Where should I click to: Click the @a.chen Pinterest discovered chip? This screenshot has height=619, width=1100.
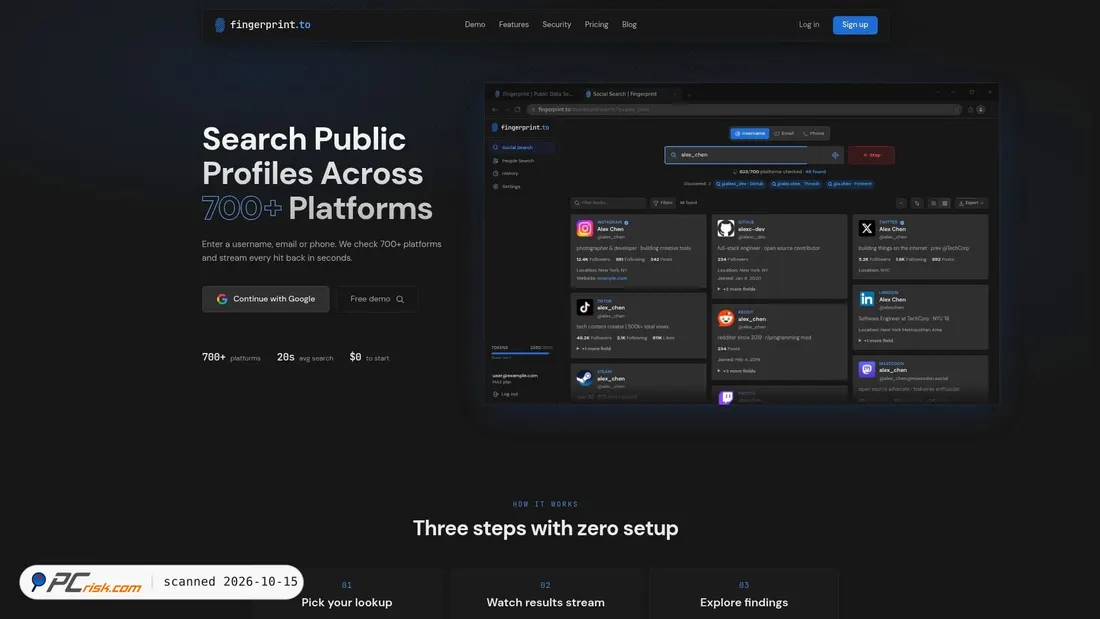[850, 184]
